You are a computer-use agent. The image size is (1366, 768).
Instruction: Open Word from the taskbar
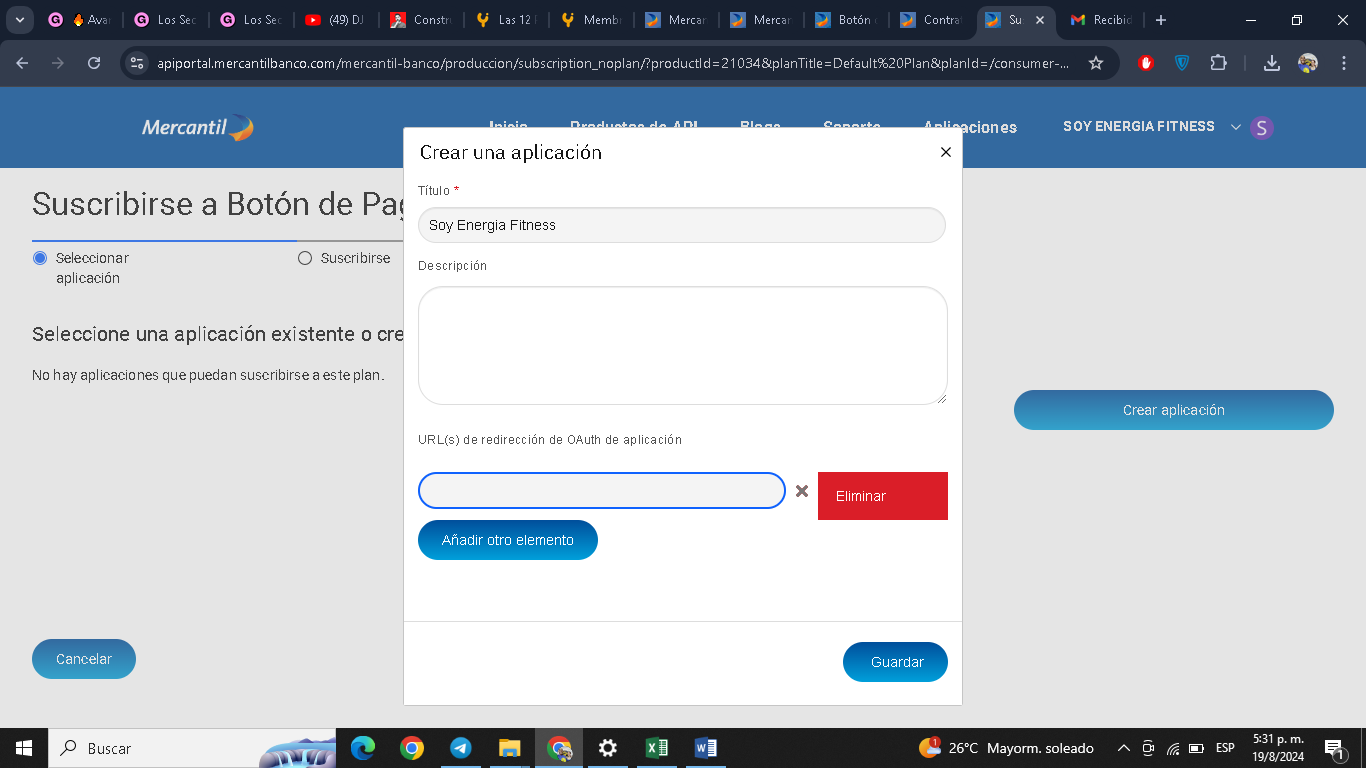coord(705,748)
